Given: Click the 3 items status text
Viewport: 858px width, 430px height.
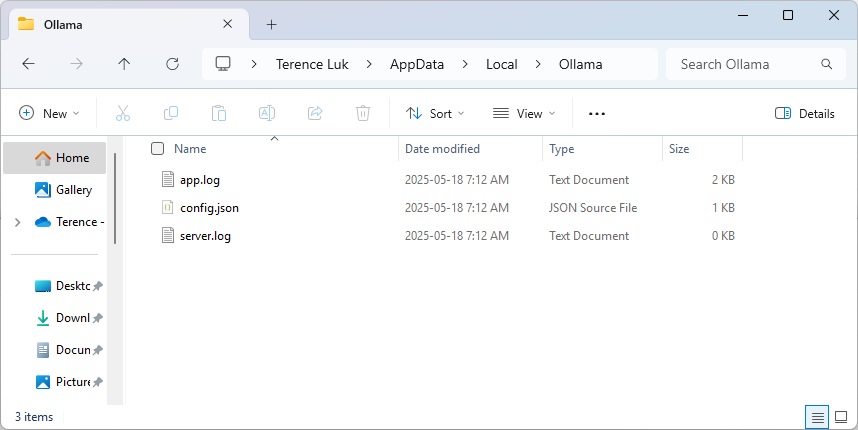Looking at the screenshot, I should pos(34,417).
